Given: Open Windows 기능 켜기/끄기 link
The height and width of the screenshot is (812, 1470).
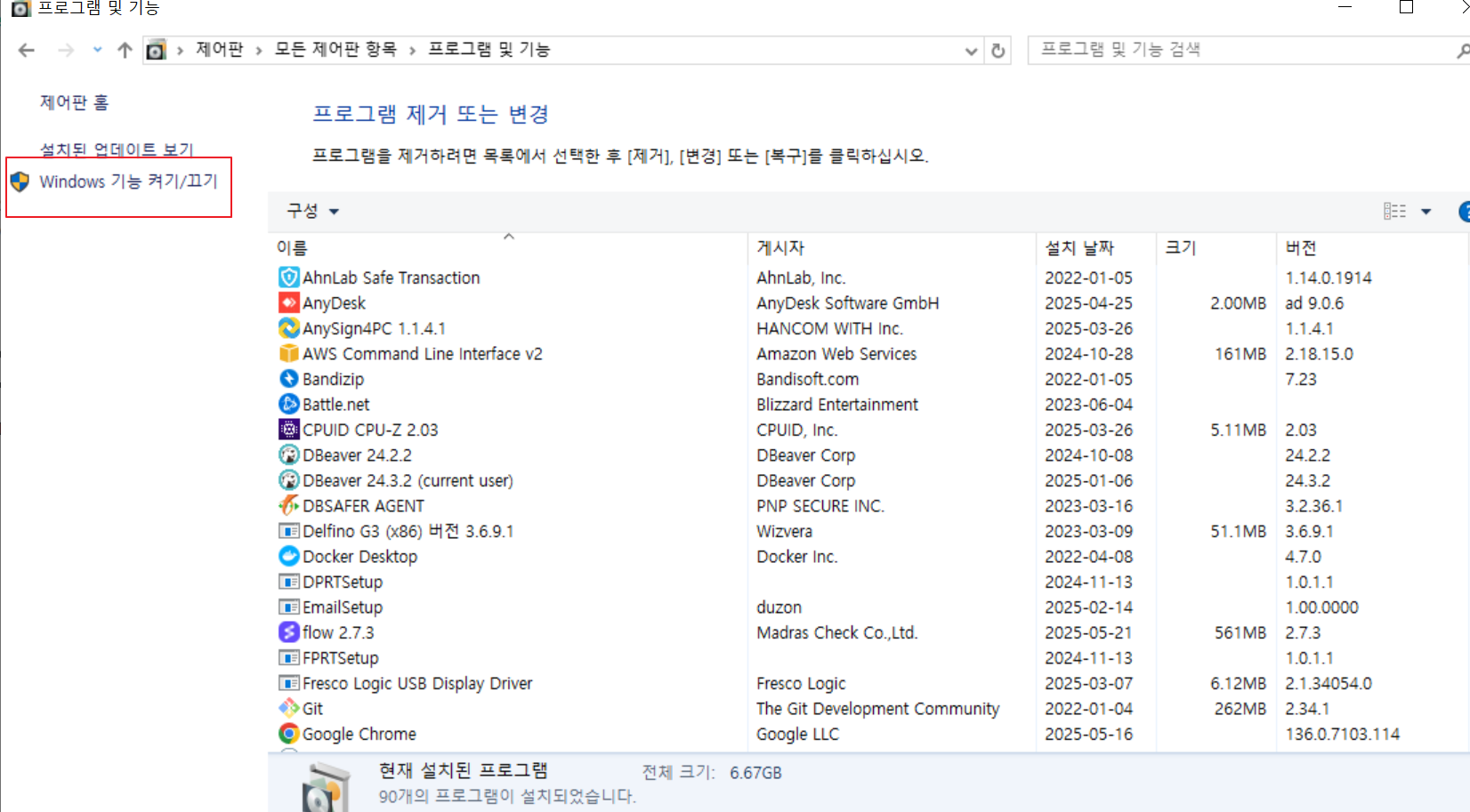Looking at the screenshot, I should [x=129, y=181].
